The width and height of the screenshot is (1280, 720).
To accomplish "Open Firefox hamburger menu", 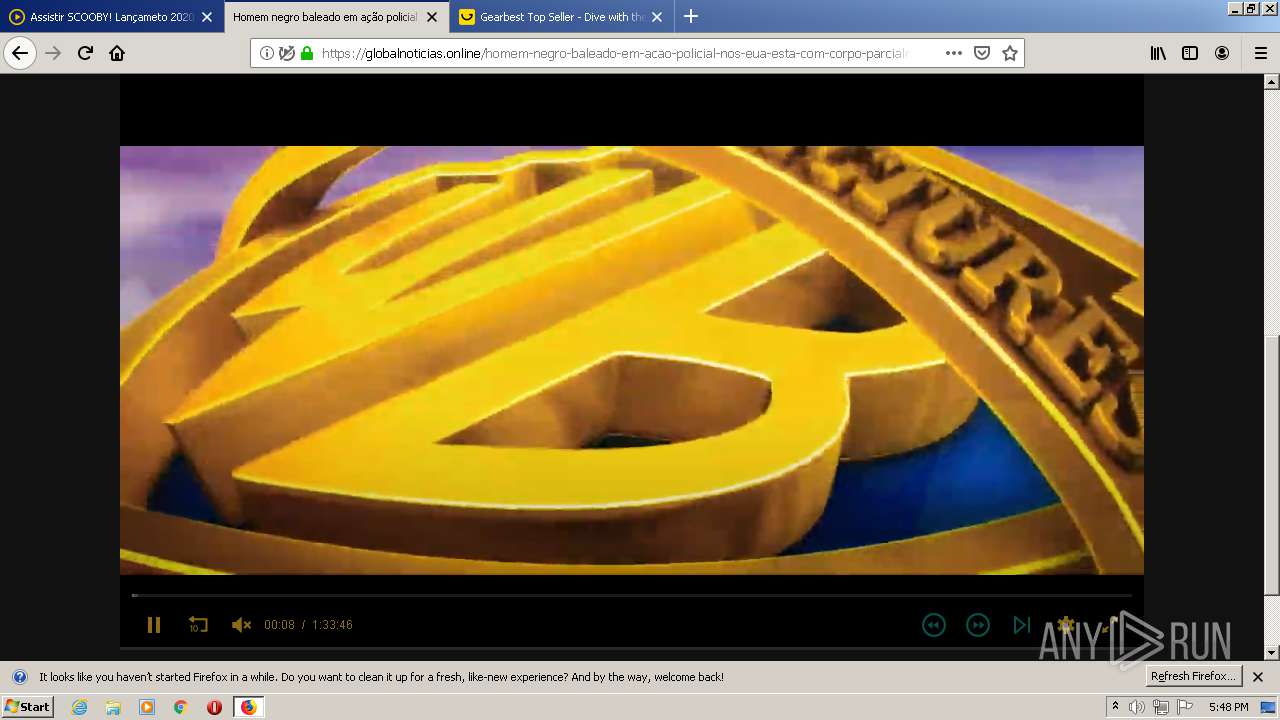I will pyautogui.click(x=1261, y=53).
